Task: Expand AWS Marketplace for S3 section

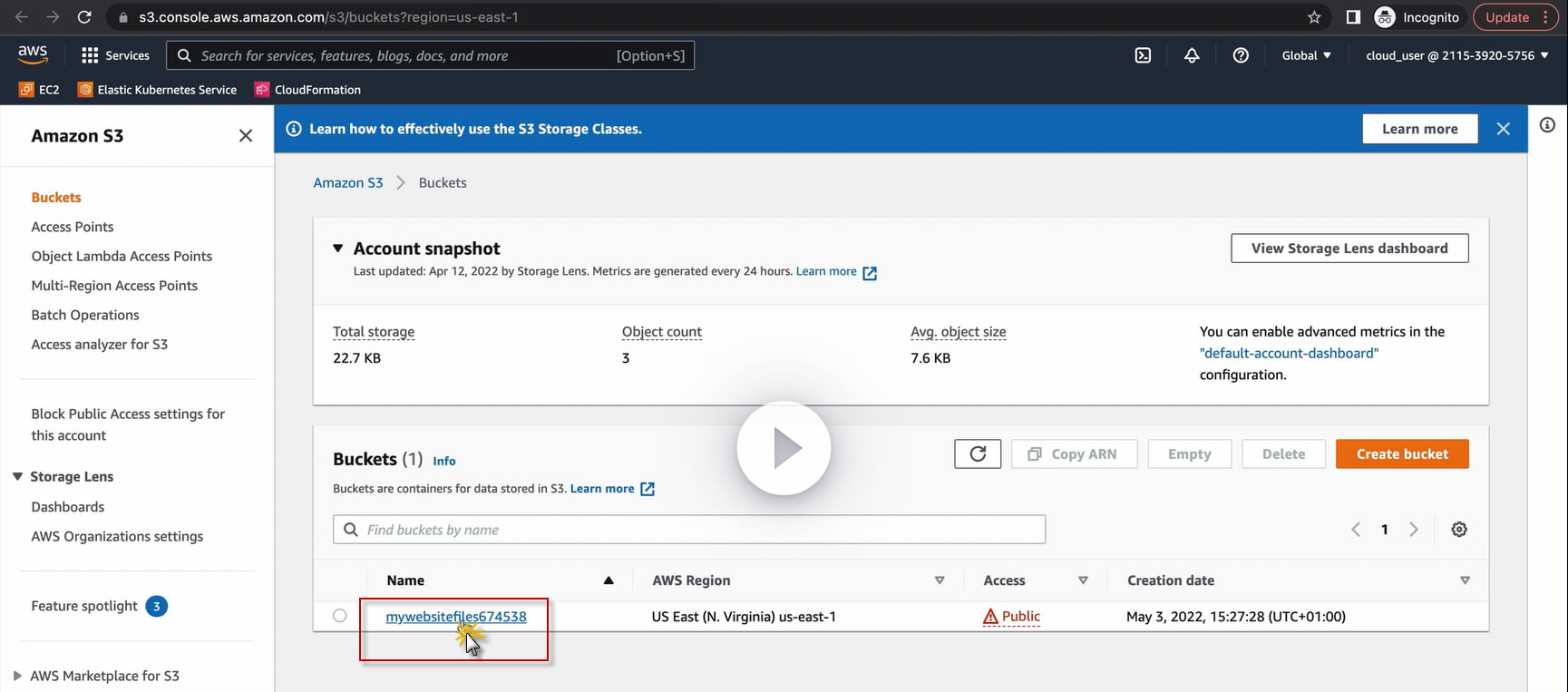Action: 17,676
